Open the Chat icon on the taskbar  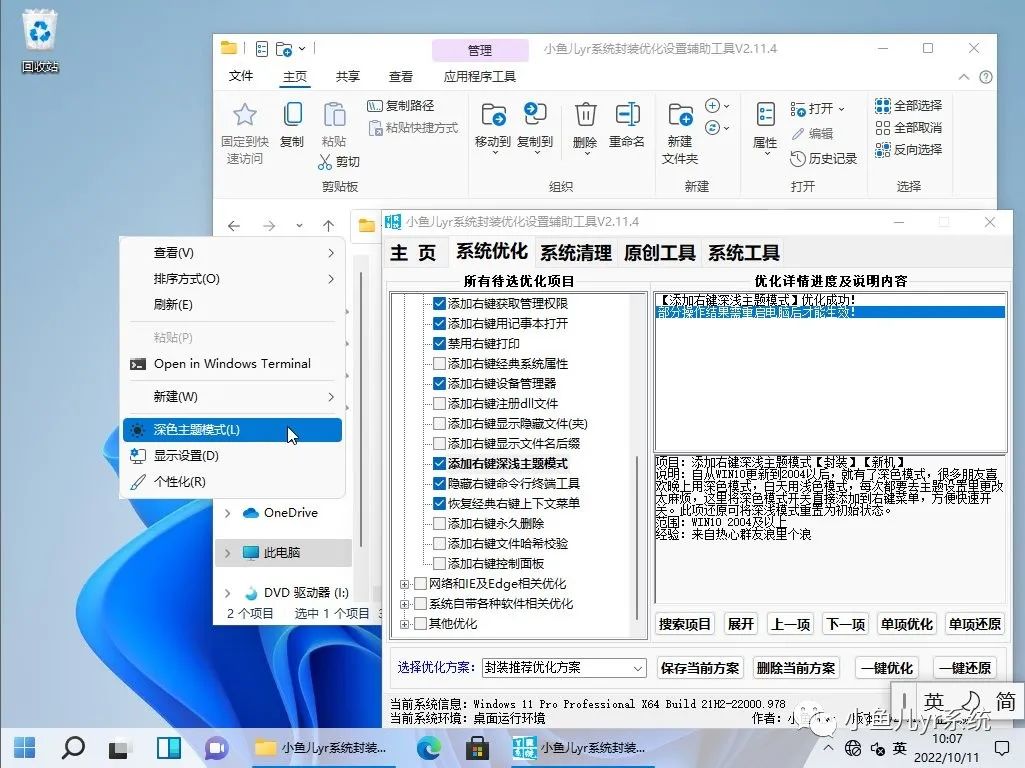click(216, 748)
